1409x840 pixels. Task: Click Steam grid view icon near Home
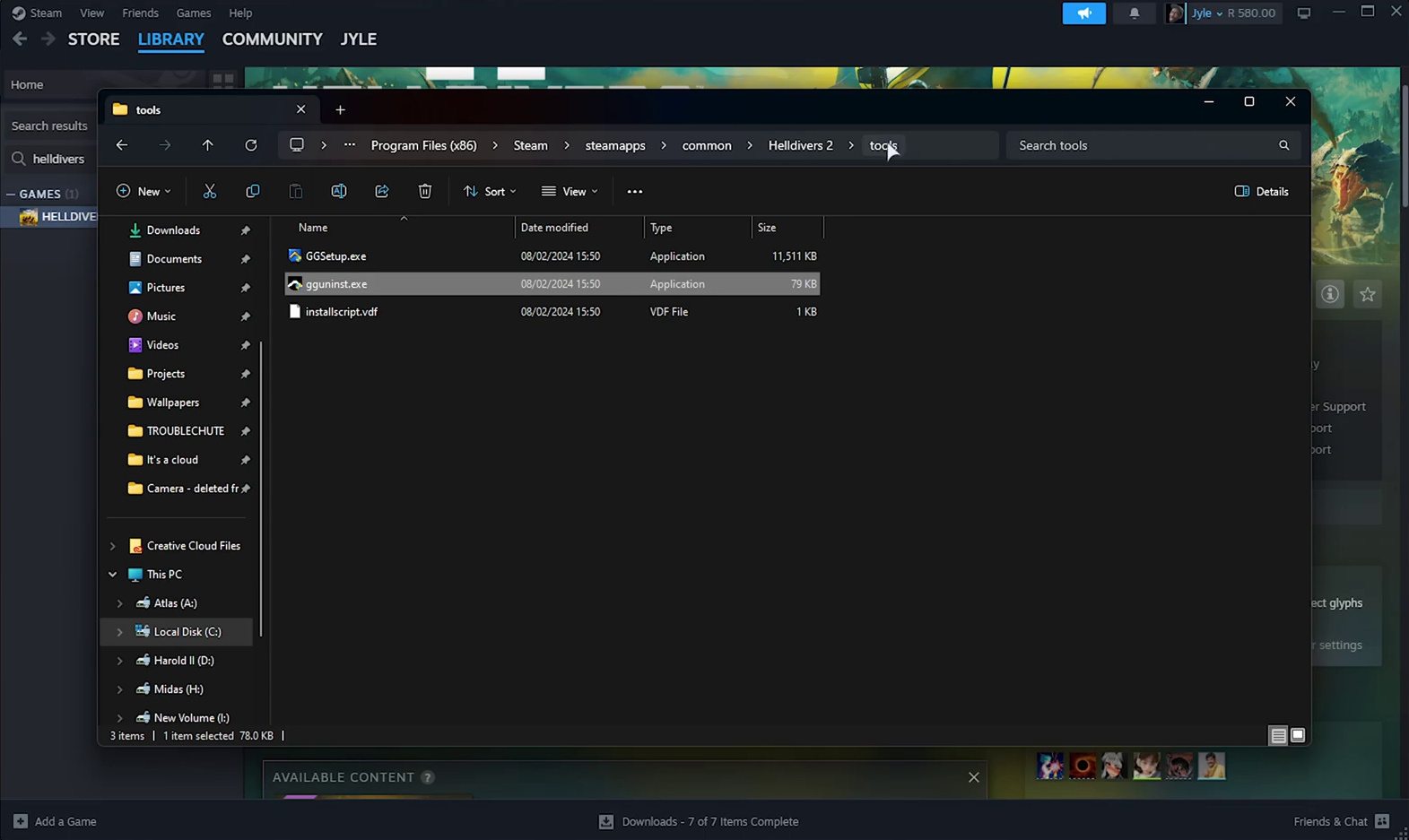223,81
